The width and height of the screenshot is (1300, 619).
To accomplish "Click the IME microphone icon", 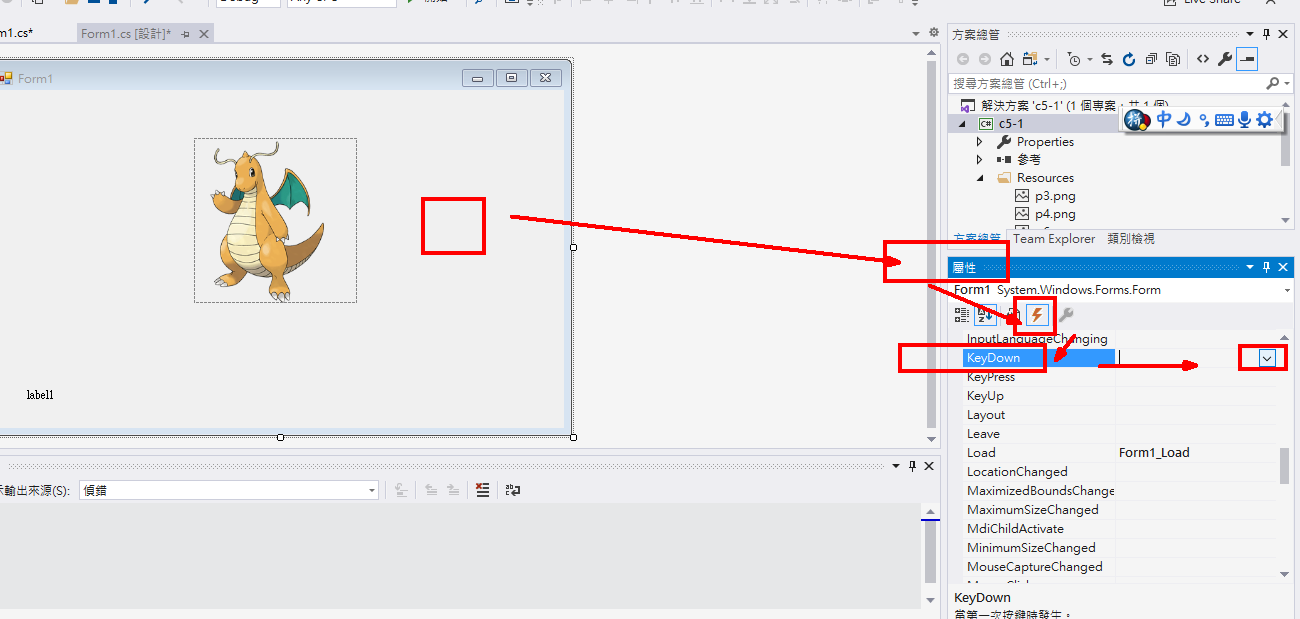I will tap(1244, 120).
